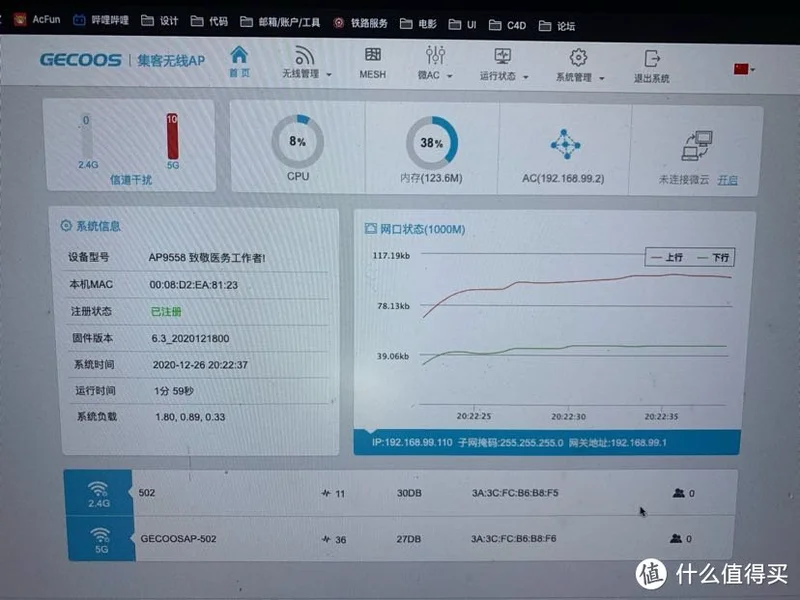Open the C4D bookmark folder
Screen dimensions: 800x600
point(507,25)
